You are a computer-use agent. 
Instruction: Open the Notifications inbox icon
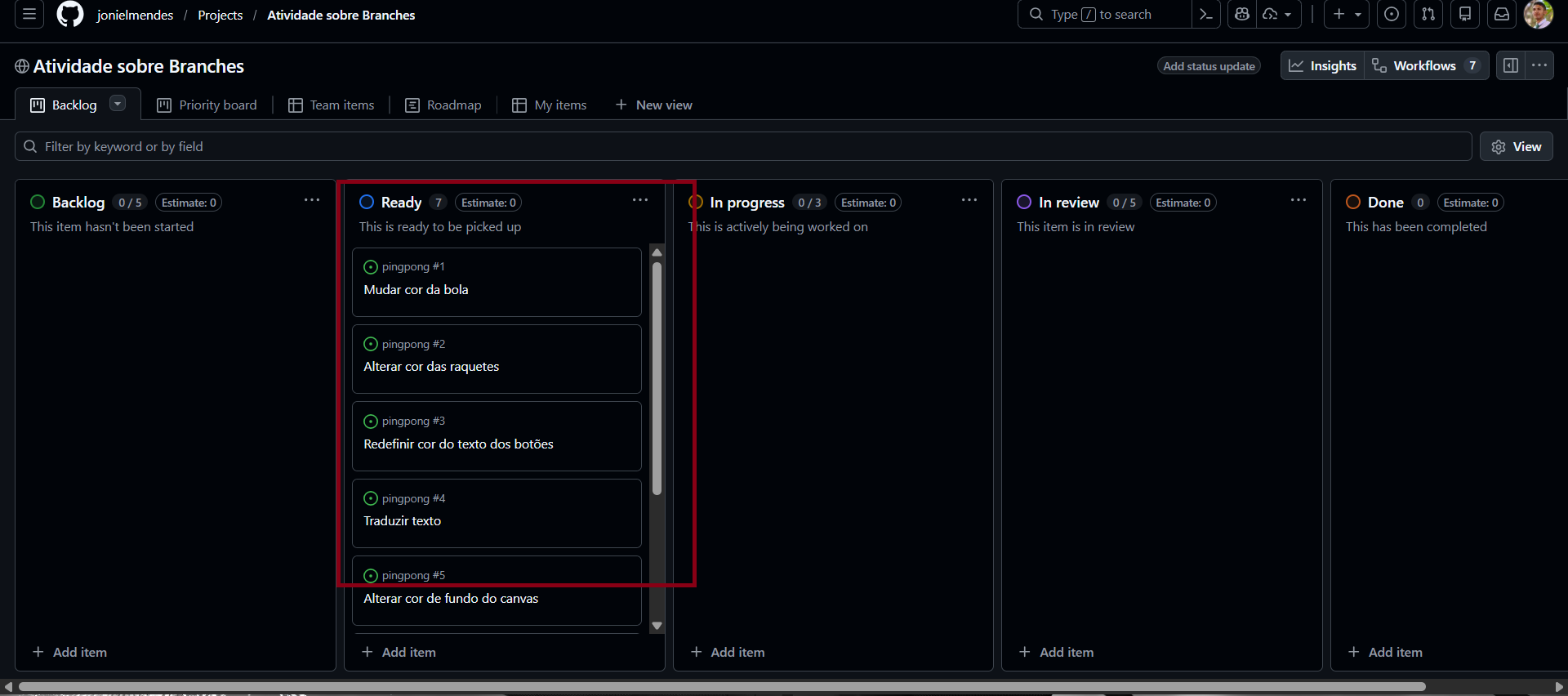[x=1502, y=15]
